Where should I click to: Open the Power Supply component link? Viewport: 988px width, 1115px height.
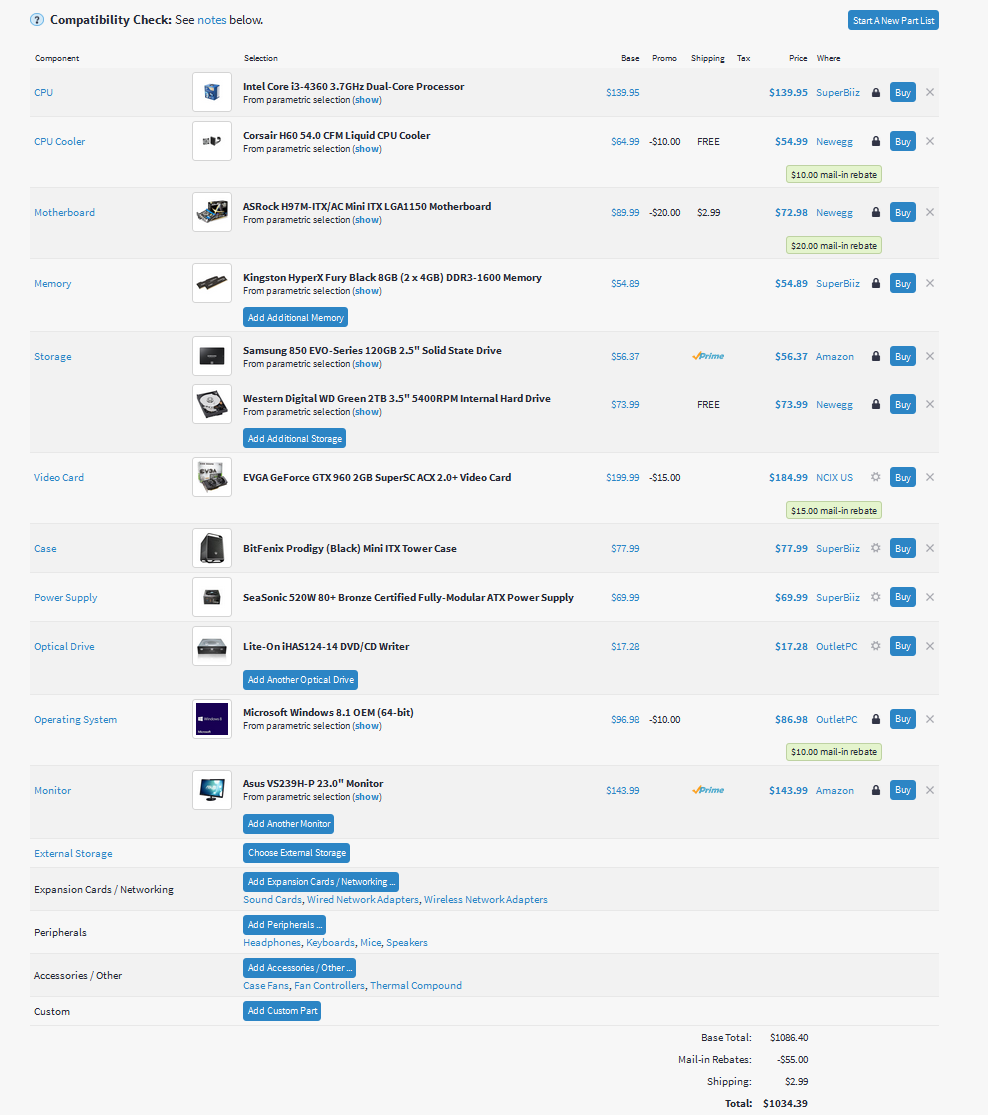coord(65,597)
